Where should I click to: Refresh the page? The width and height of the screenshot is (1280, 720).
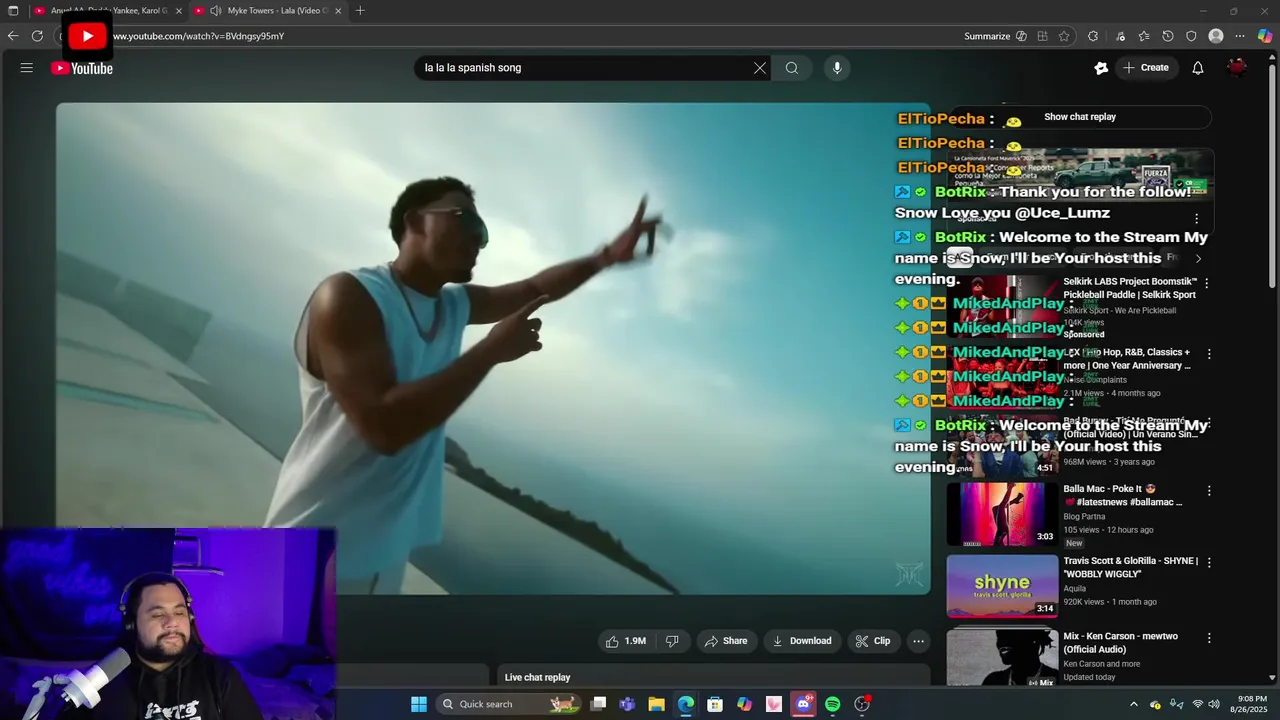coord(37,36)
